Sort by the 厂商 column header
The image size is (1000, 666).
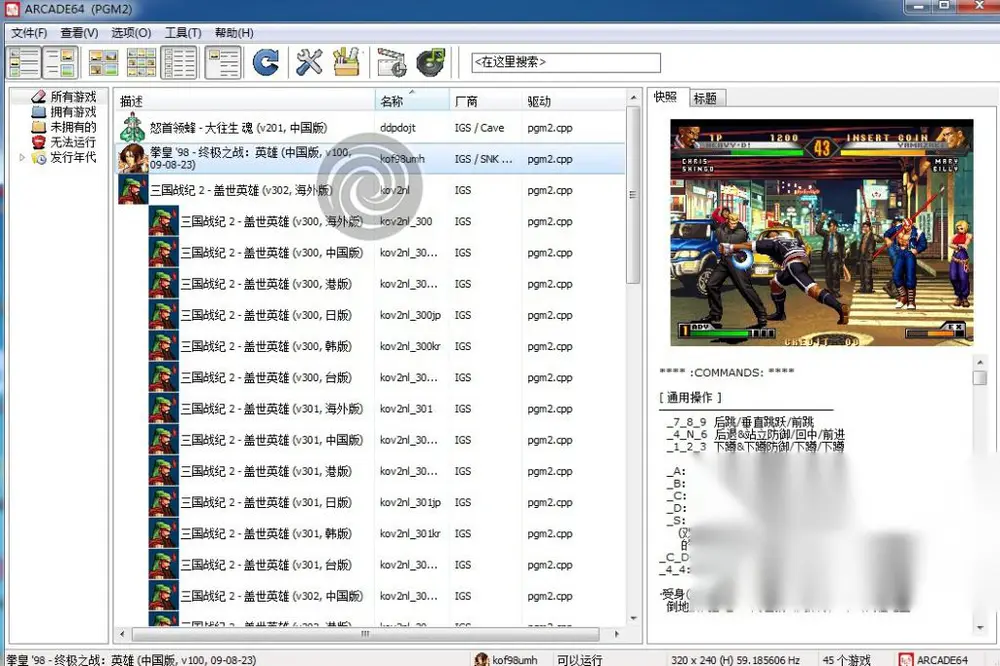485,101
